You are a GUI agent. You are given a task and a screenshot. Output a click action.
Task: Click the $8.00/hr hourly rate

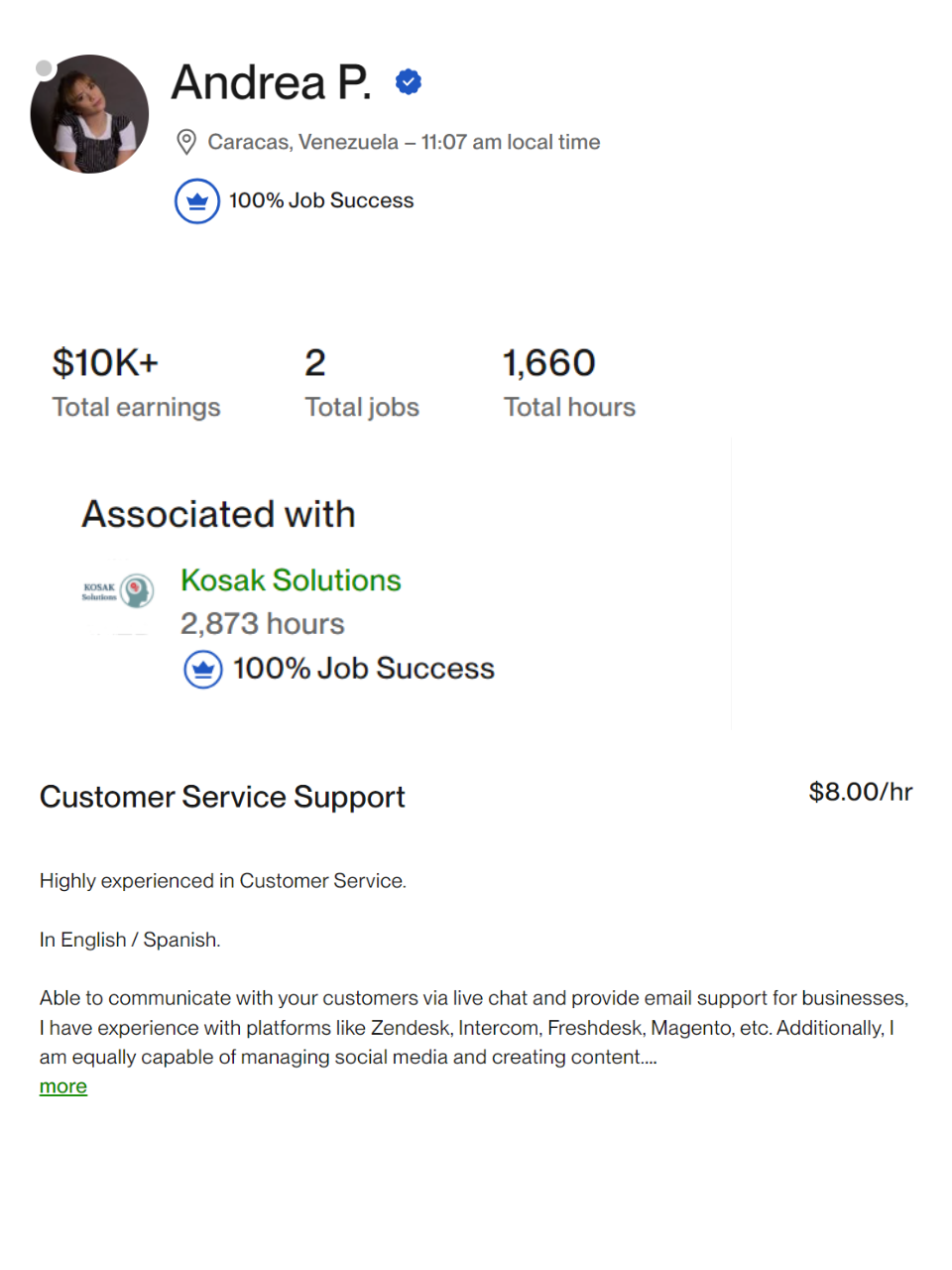(x=860, y=792)
